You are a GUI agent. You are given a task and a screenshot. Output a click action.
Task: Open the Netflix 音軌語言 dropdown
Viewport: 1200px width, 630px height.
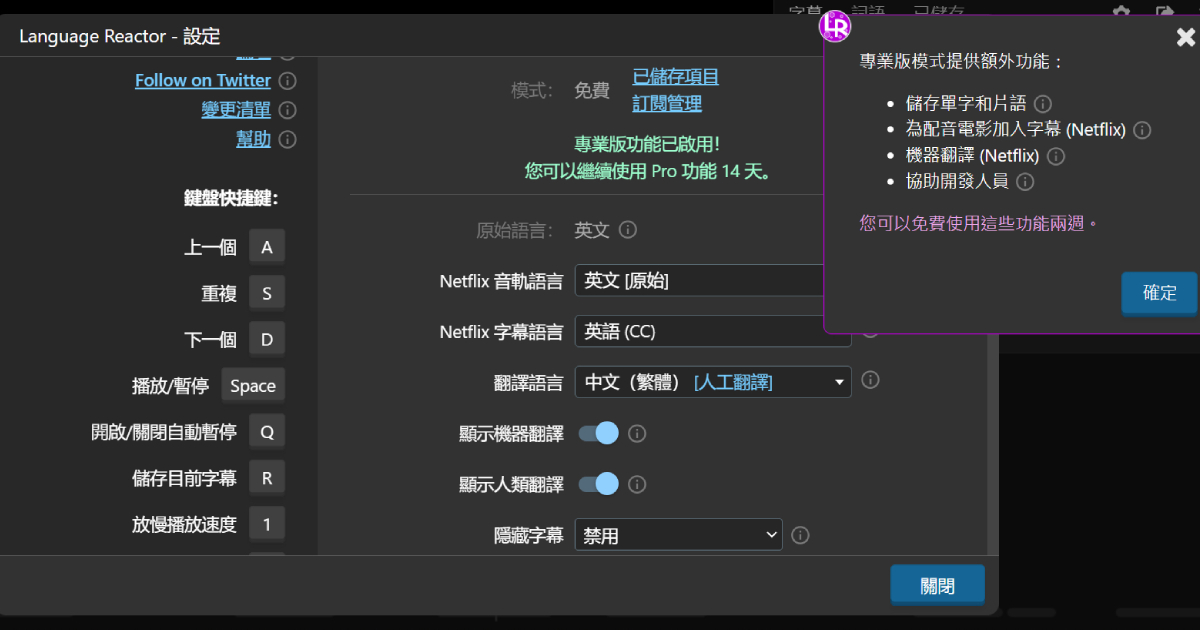point(700,280)
